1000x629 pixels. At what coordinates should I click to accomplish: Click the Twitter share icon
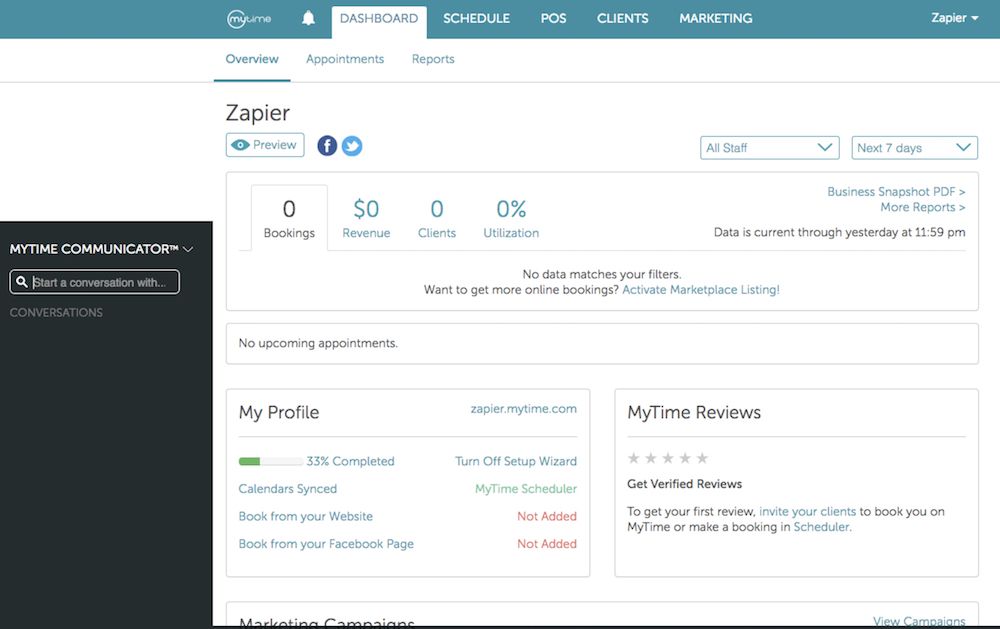point(352,146)
